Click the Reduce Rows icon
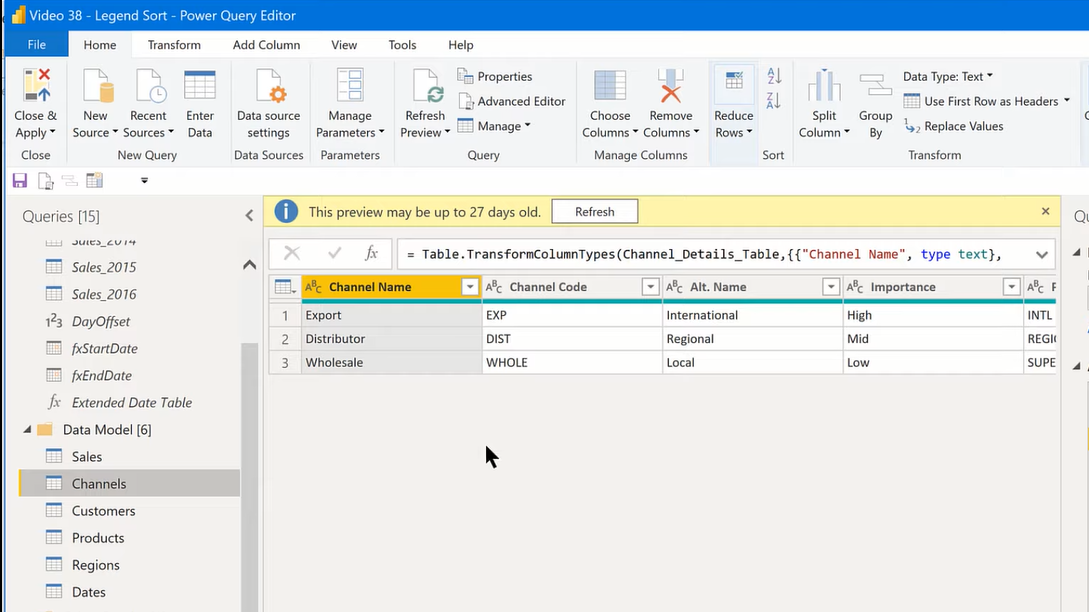1089x612 pixels. click(x=733, y=83)
